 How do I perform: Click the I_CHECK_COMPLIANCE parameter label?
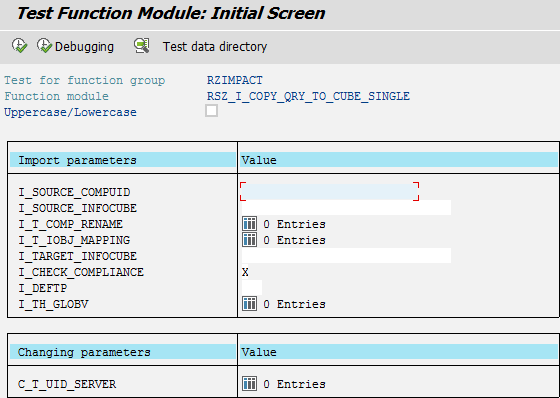[x=81, y=272]
